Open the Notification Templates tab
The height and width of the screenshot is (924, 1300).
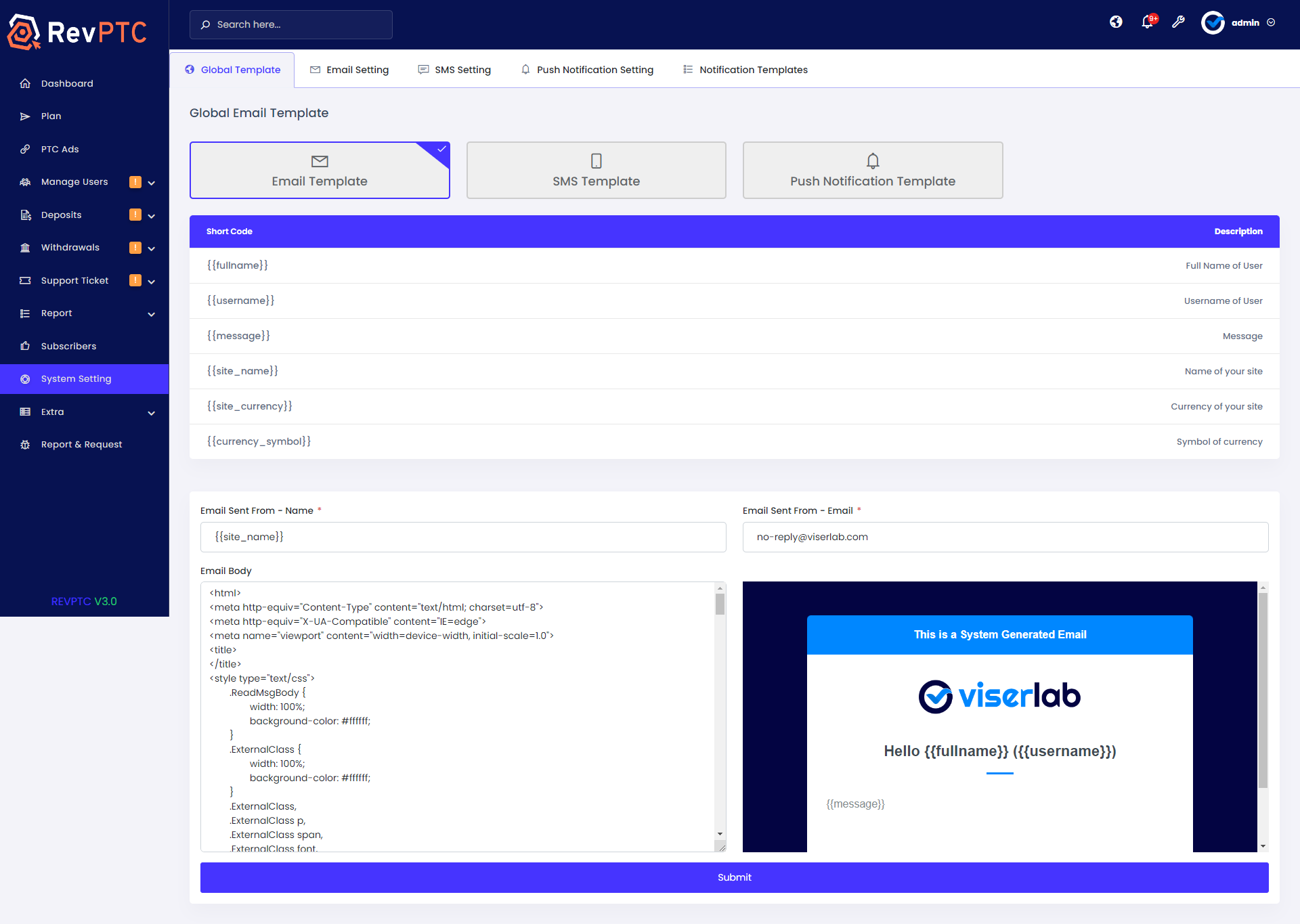coord(745,69)
